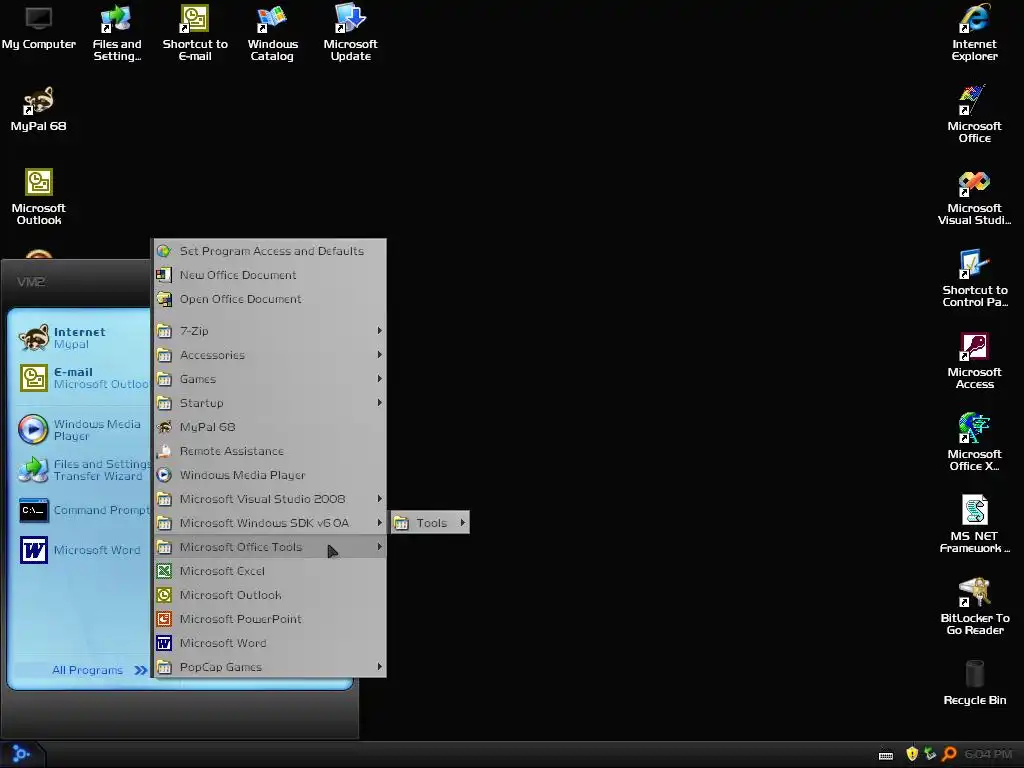The height and width of the screenshot is (768, 1024).
Task: Select Set Program Access and Defaults
Action: point(270,251)
